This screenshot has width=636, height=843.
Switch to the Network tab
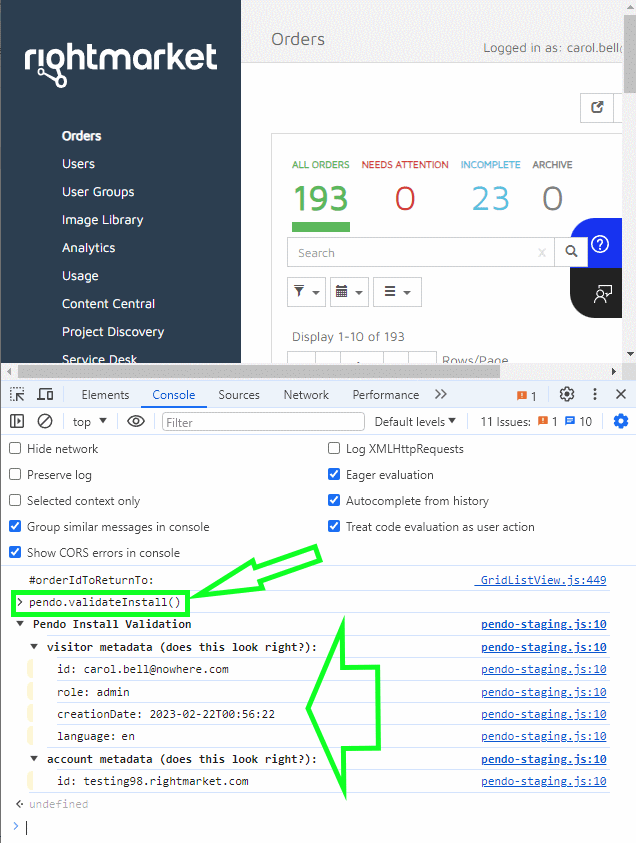[306, 395]
